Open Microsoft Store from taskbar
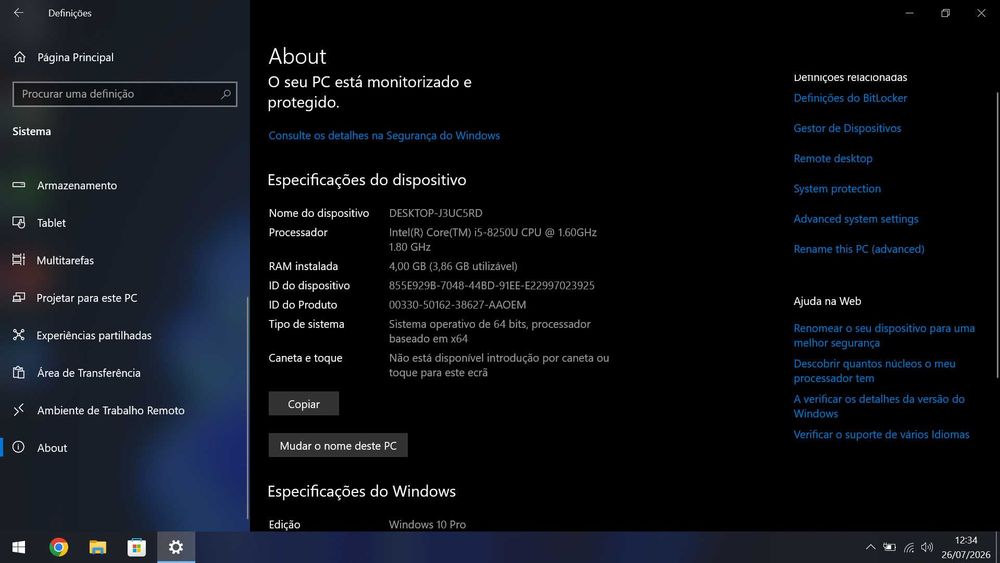The height and width of the screenshot is (563, 1000). coord(136,547)
